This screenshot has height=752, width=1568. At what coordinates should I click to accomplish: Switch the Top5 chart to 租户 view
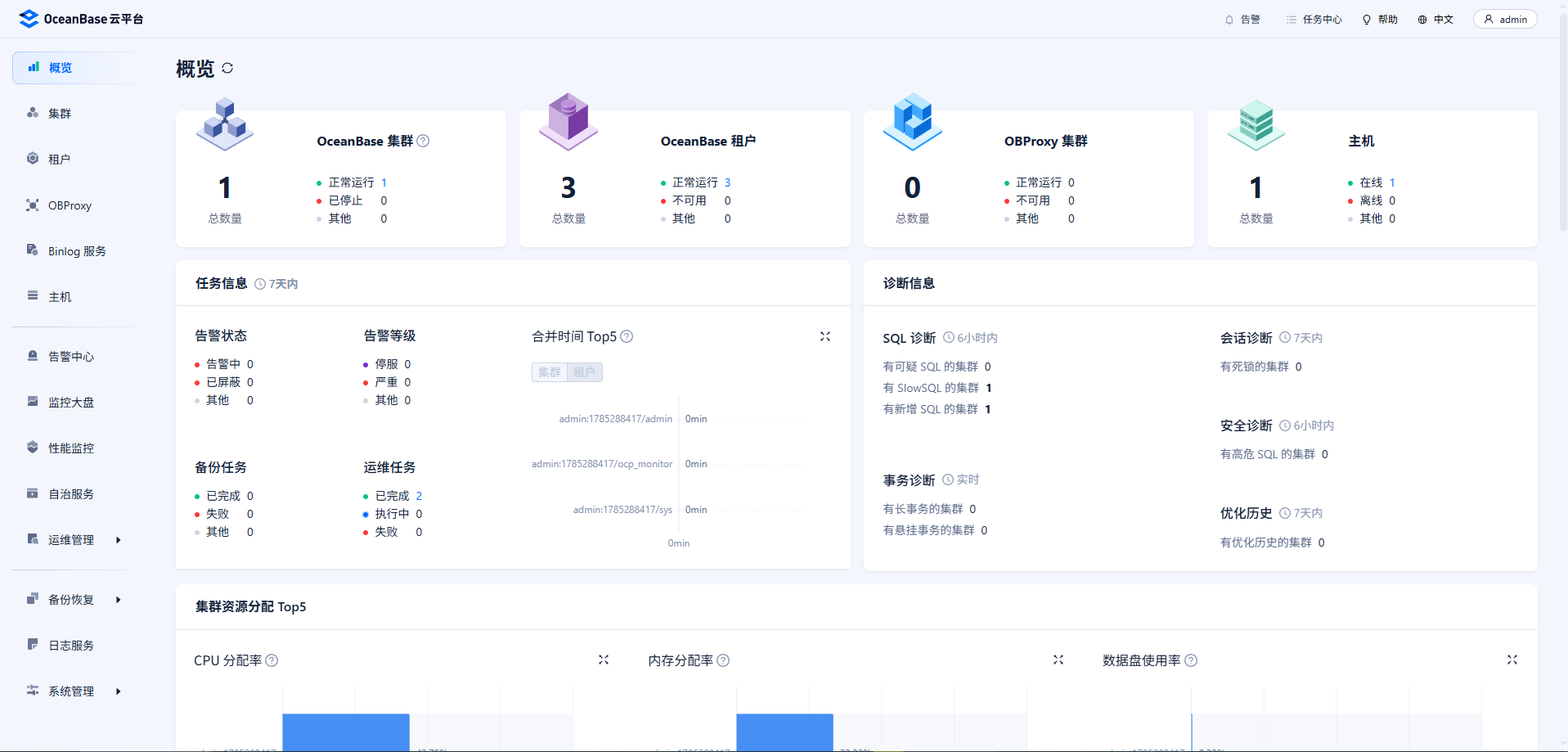point(584,372)
